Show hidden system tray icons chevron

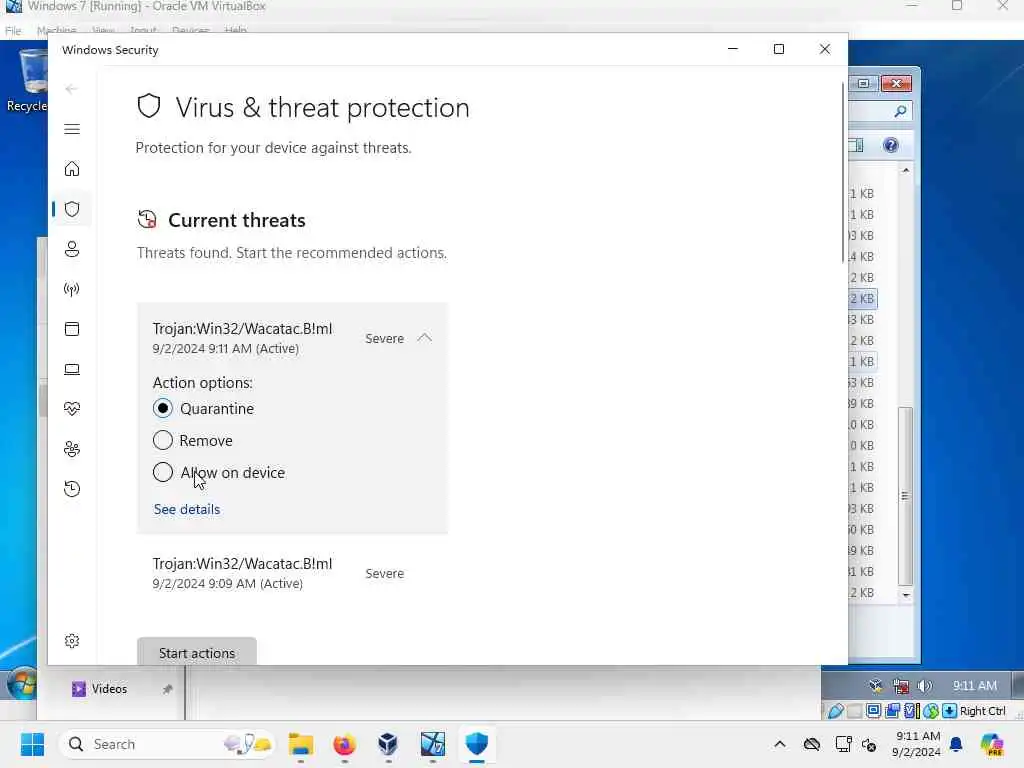(x=780, y=744)
